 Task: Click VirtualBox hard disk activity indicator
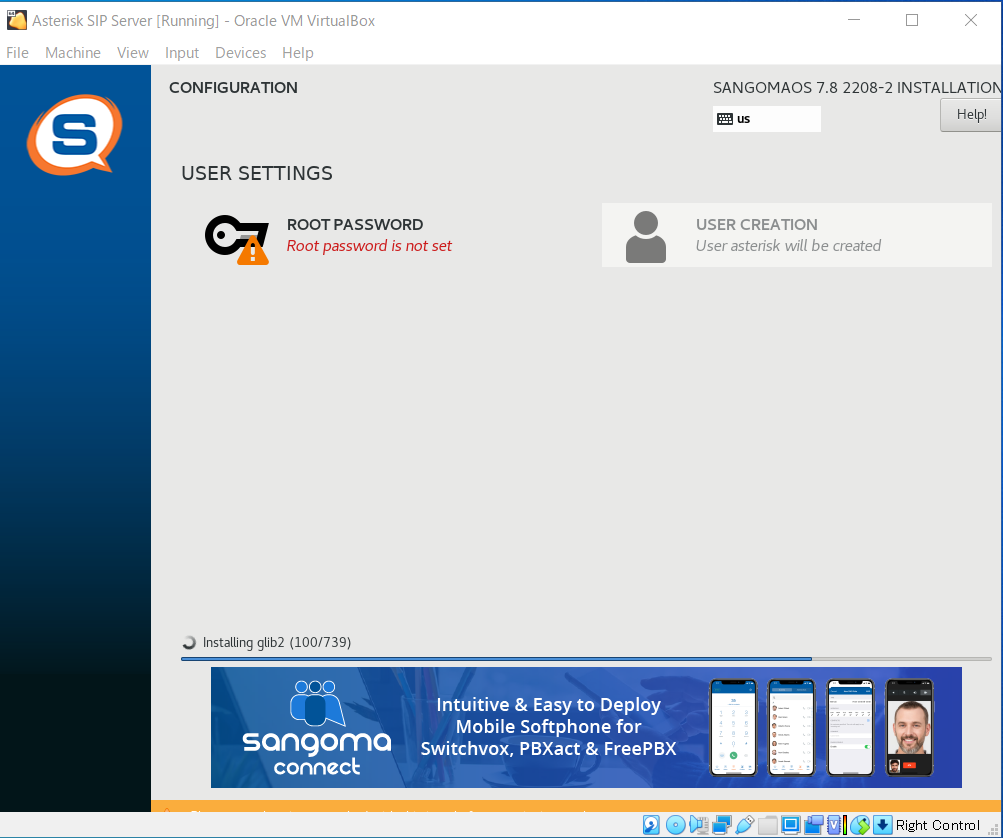pyautogui.click(x=651, y=825)
